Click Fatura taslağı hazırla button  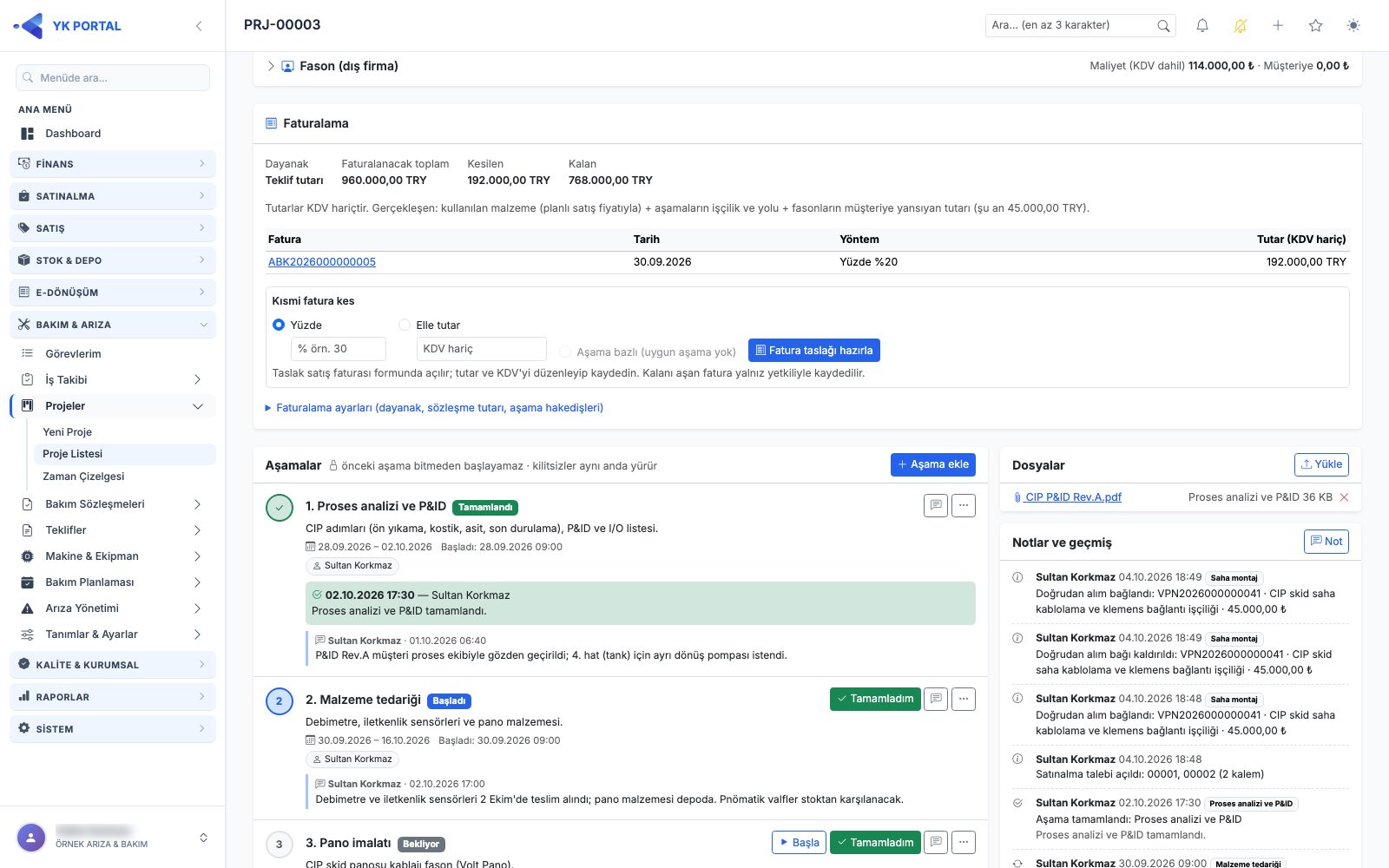pyautogui.click(x=814, y=350)
